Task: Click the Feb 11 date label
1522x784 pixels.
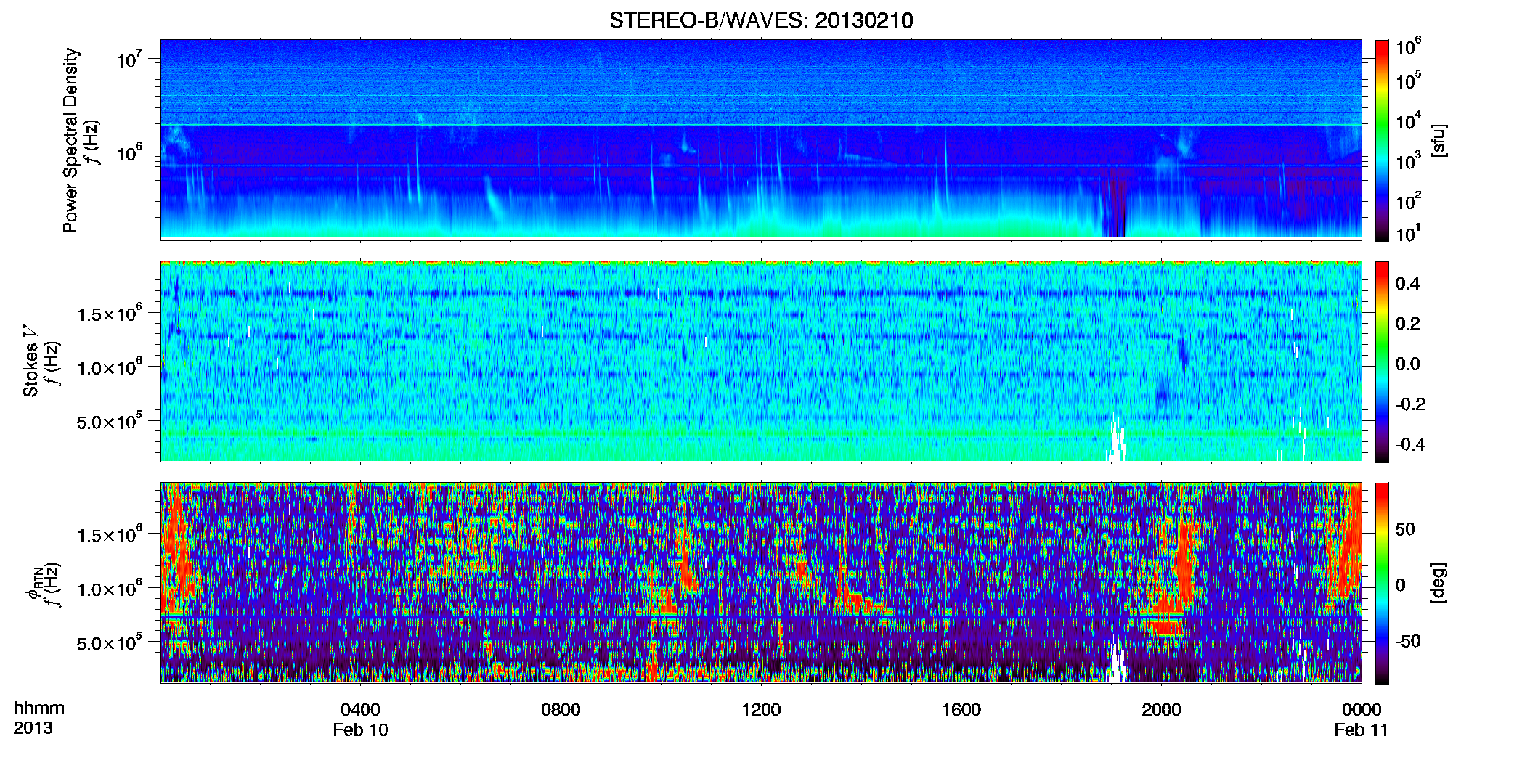Action: point(1361,730)
